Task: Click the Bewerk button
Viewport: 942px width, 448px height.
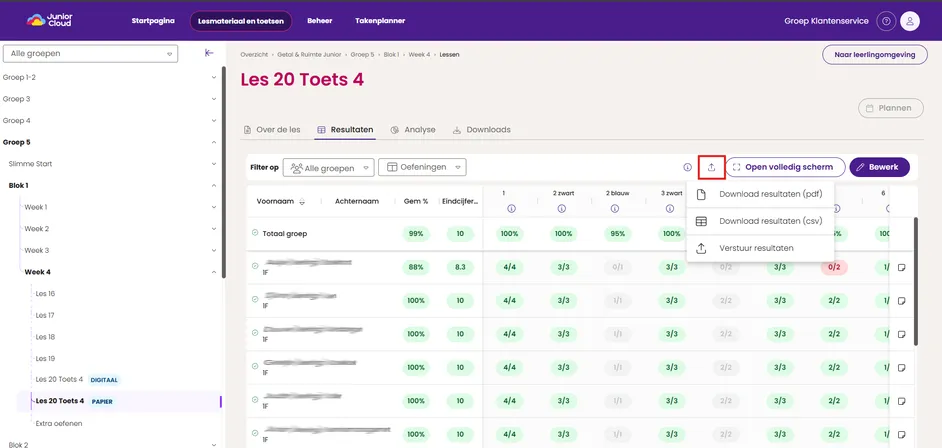Action: [880, 168]
